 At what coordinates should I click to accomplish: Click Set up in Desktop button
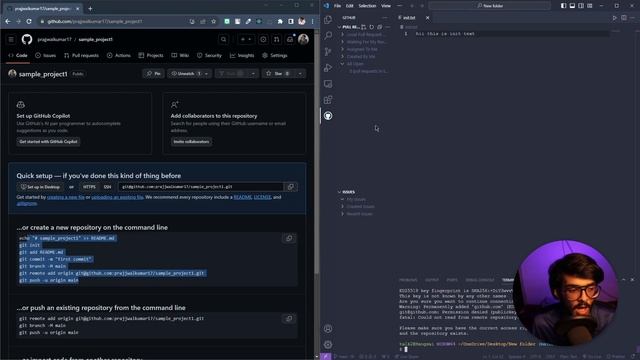tap(40, 187)
